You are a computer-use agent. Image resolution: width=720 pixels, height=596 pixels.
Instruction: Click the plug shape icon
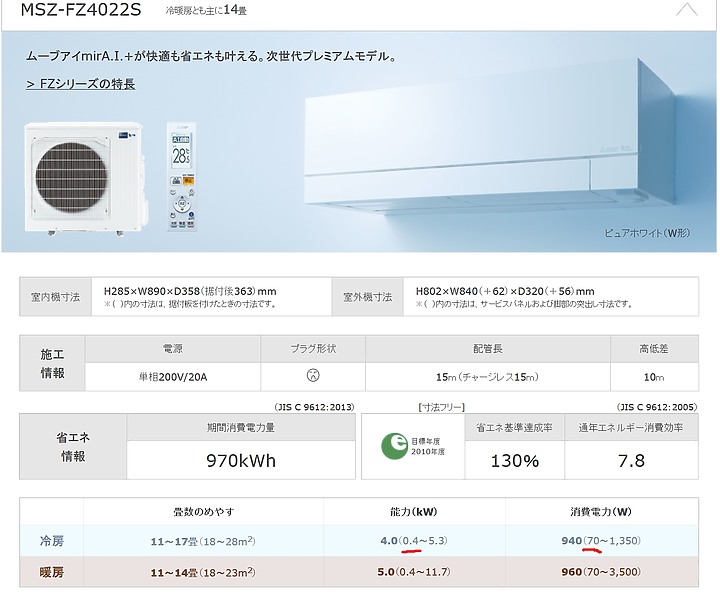point(313,376)
